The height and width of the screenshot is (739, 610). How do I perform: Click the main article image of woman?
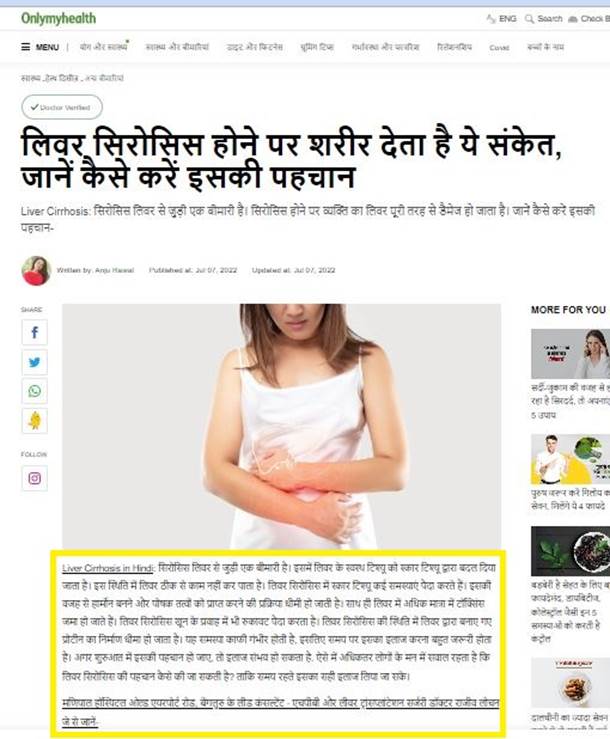(281, 426)
